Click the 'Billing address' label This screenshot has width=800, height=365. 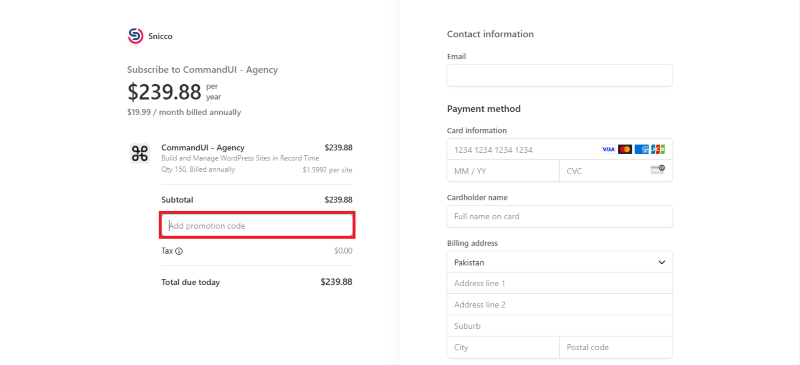click(x=472, y=244)
